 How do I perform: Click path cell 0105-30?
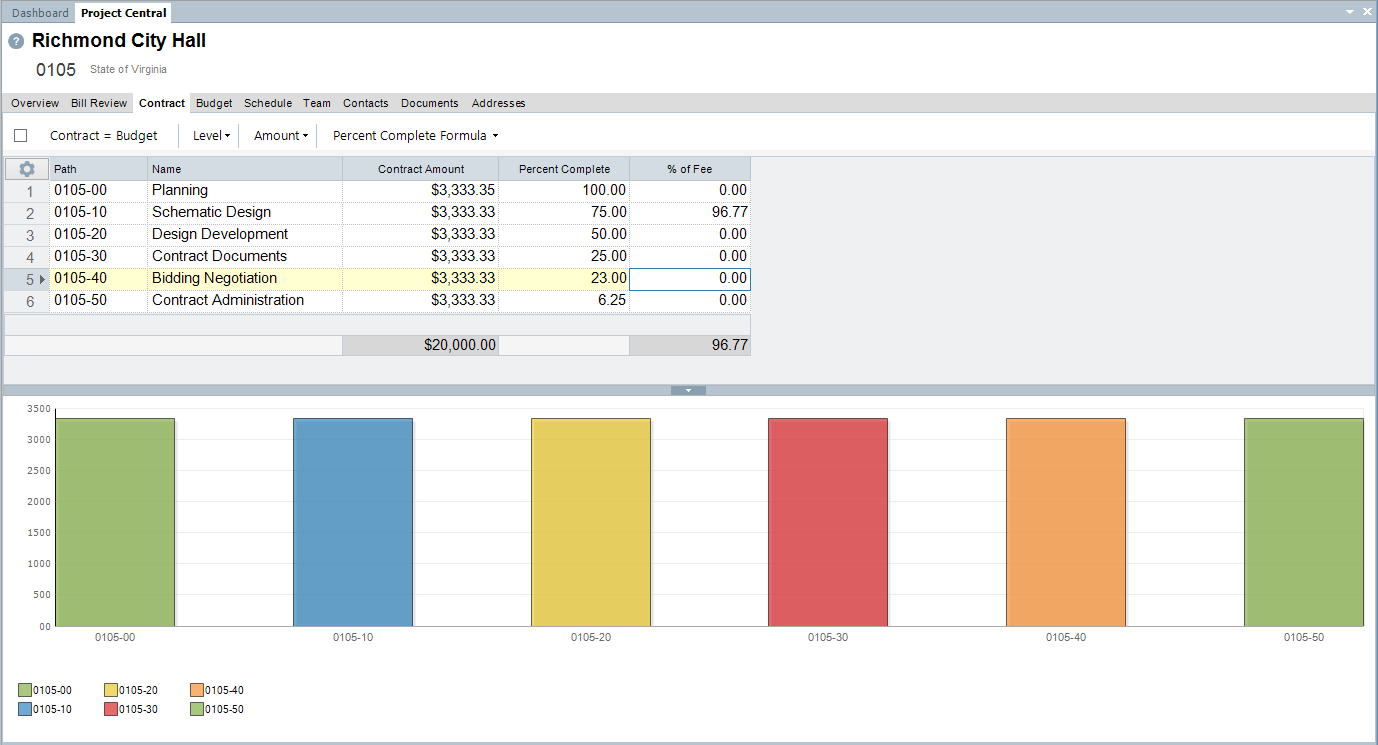99,257
